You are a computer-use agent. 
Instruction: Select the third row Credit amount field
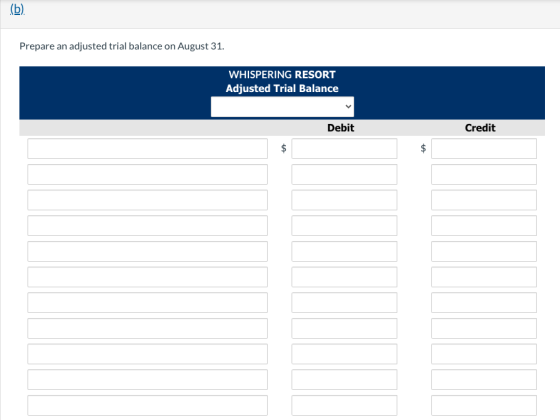point(484,200)
